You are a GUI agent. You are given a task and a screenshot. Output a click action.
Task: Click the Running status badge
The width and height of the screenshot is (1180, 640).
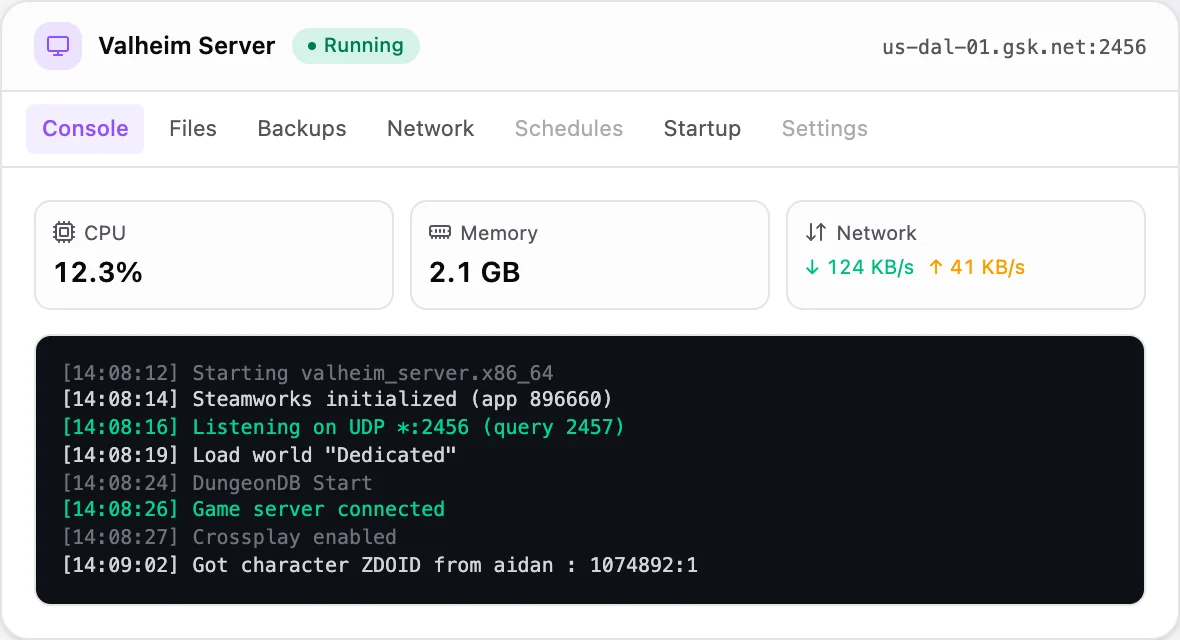pos(356,46)
